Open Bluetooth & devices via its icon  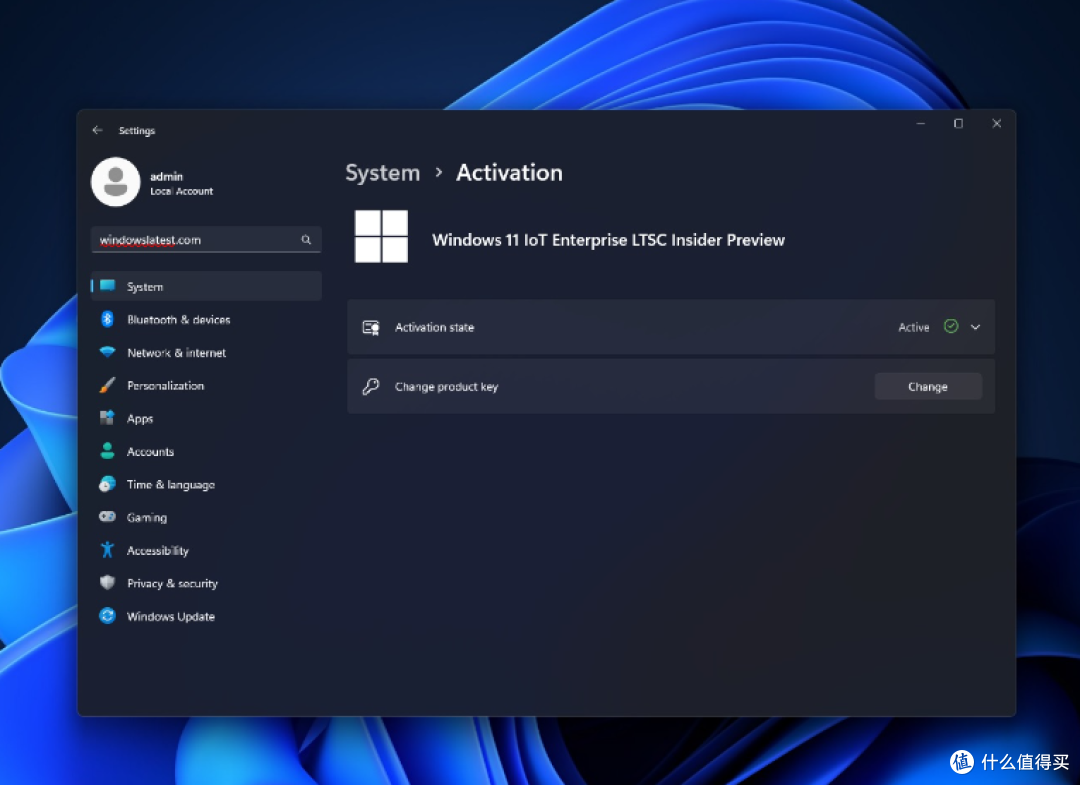[x=107, y=320]
